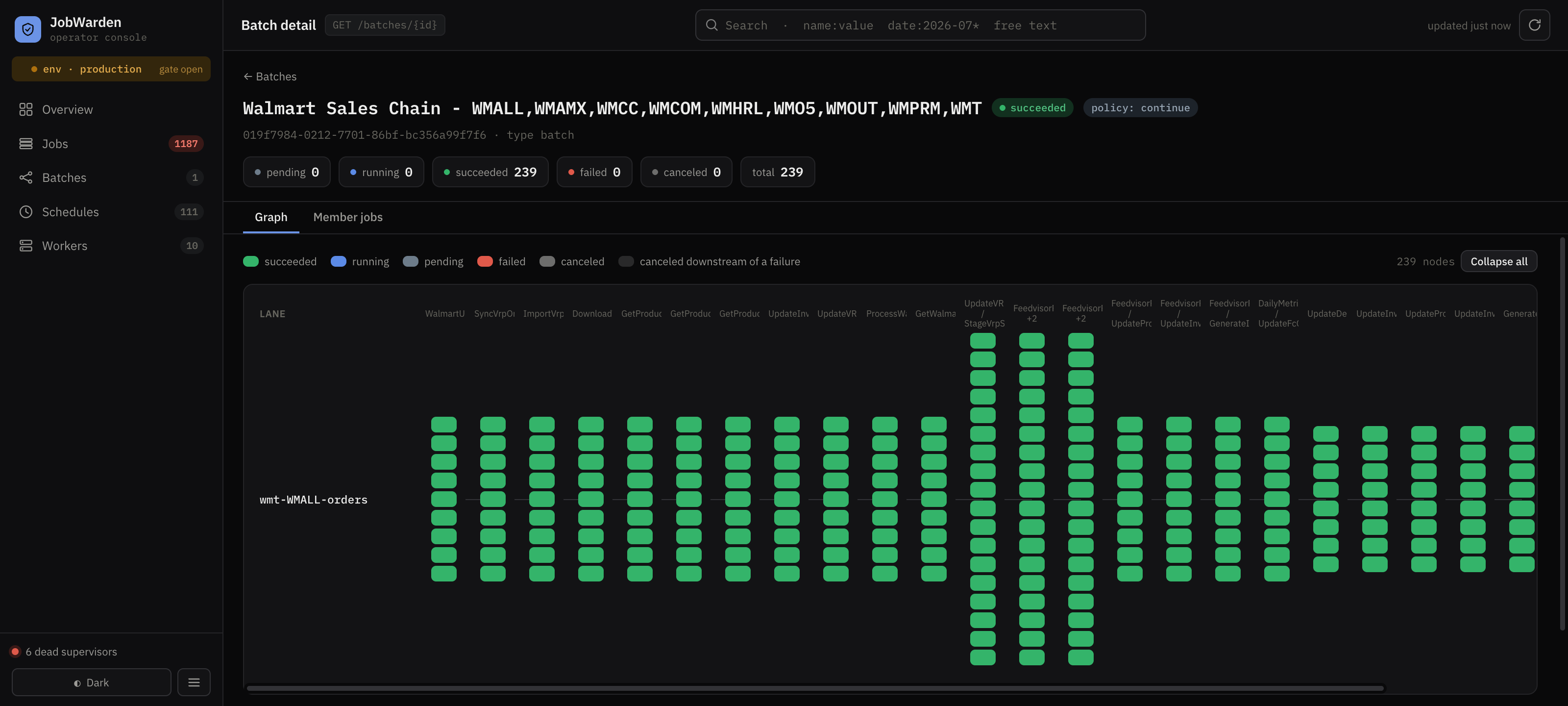This screenshot has width=1568, height=706.
Task: Click the canceled legend swatch
Action: pos(547,261)
